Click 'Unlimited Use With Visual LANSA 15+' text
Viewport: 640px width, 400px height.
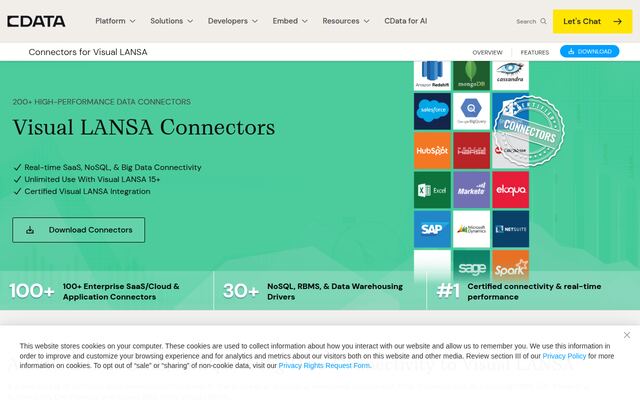[92, 179]
